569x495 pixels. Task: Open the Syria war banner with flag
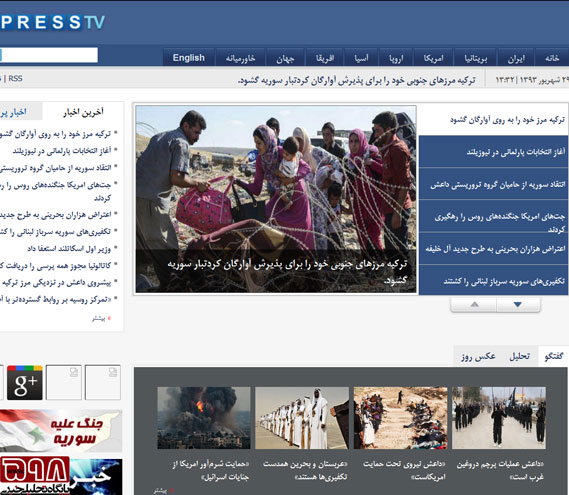(x=61, y=431)
